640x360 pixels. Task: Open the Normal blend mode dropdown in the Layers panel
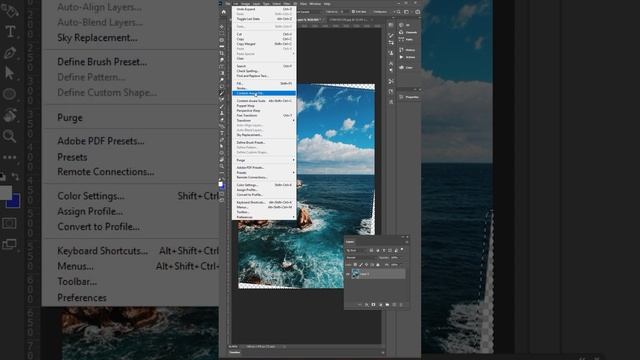pyautogui.click(x=361, y=258)
